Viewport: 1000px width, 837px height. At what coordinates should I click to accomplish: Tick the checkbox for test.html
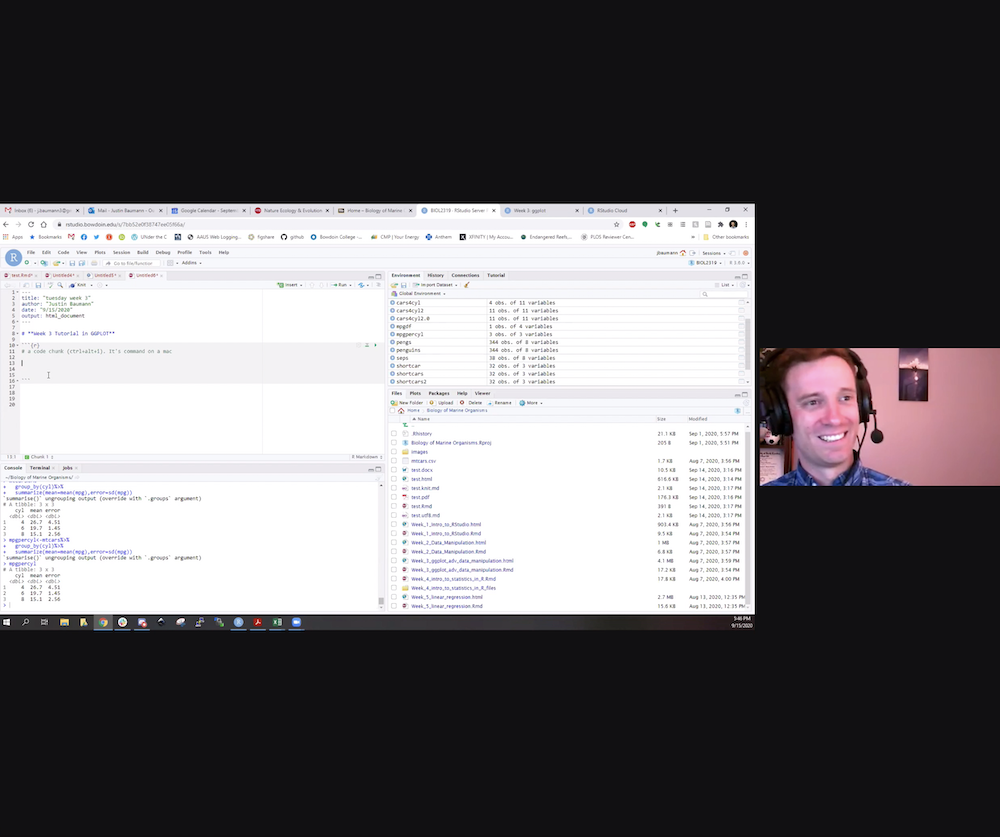[x=393, y=479]
